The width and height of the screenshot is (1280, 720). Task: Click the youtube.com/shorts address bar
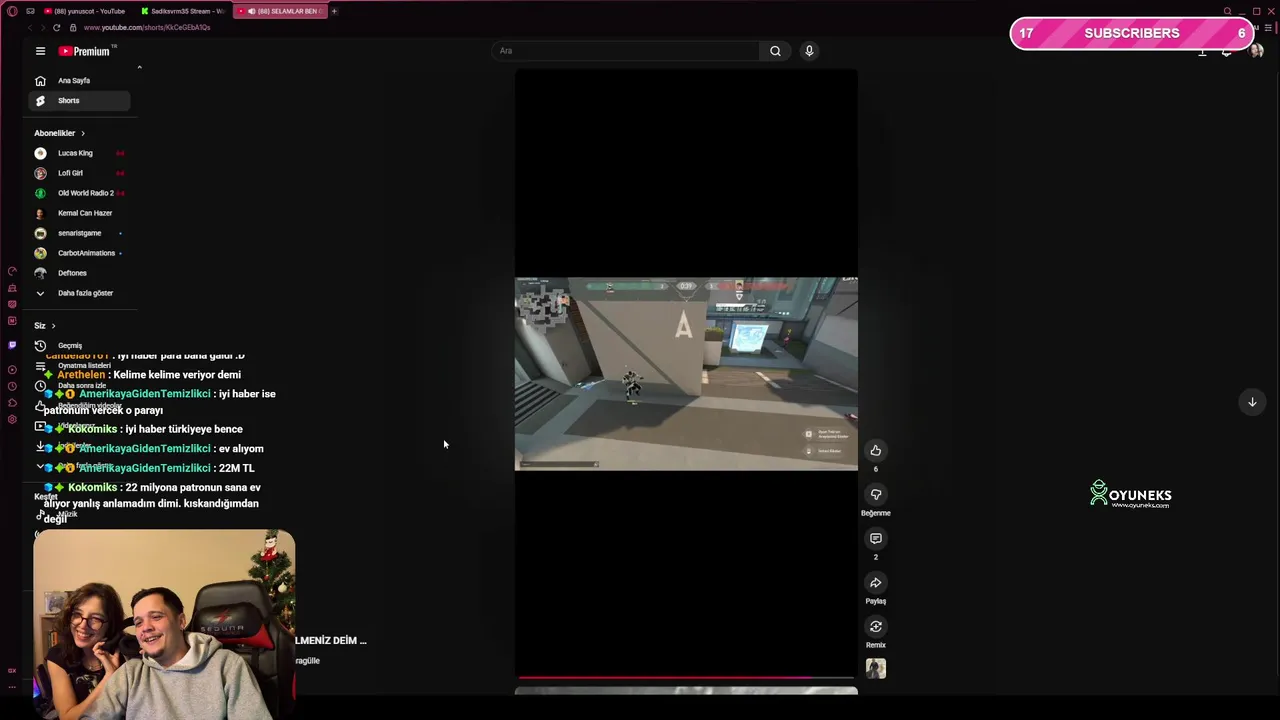pyautogui.click(x=146, y=28)
